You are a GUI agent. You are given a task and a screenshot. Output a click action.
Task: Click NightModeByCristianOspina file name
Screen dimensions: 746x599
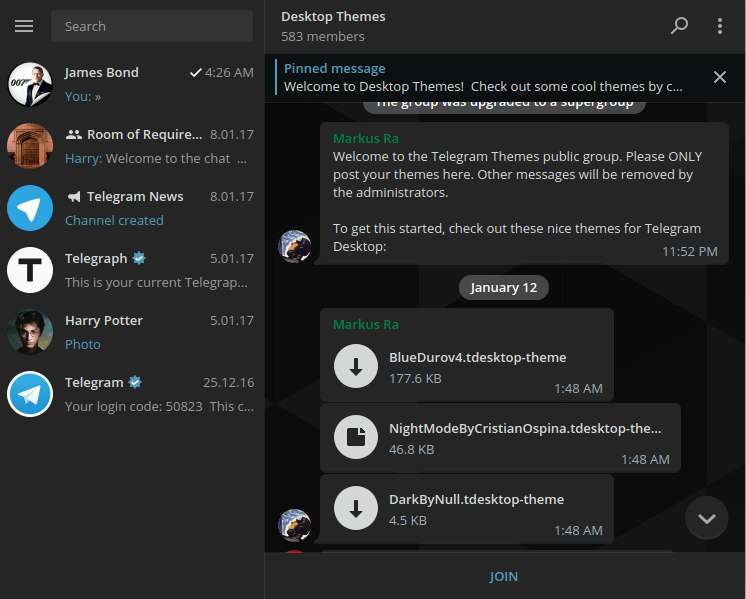(x=525, y=429)
